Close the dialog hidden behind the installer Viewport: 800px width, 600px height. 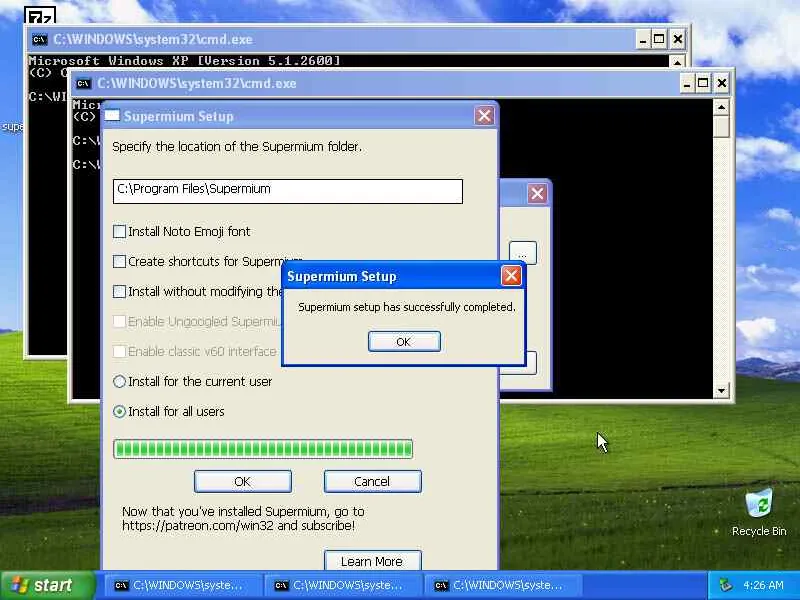(x=537, y=193)
